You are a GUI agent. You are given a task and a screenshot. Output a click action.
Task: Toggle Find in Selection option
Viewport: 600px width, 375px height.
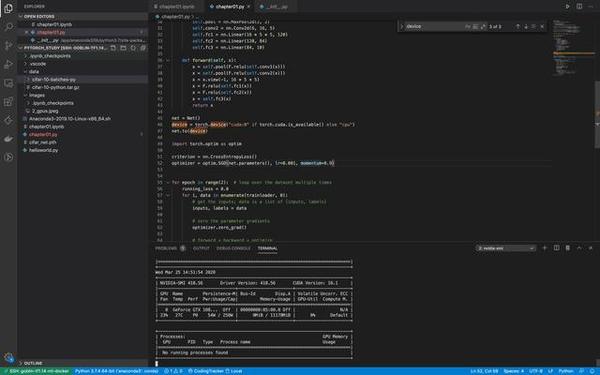(534, 26)
